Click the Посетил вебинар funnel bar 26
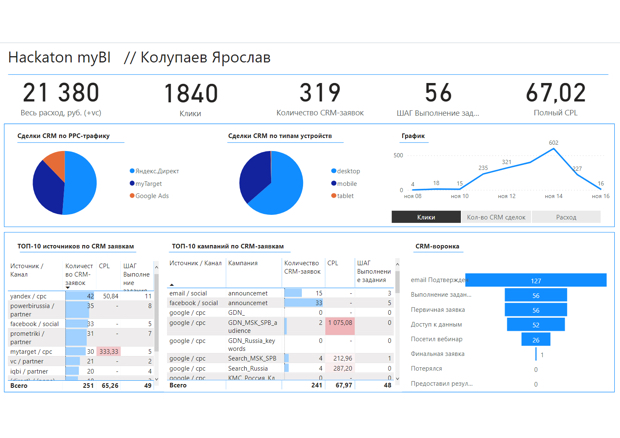 536,340
